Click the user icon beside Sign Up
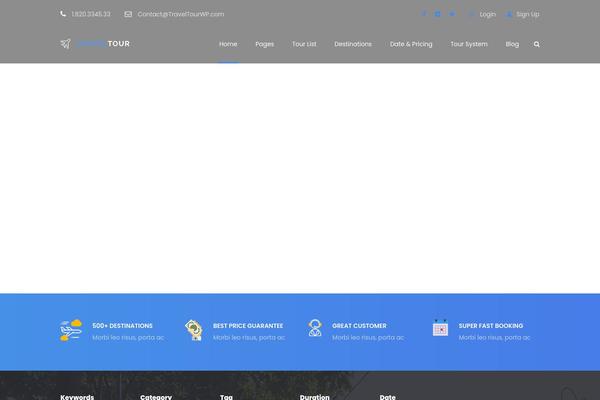Image resolution: width=600 pixels, height=400 pixels. [x=509, y=14]
